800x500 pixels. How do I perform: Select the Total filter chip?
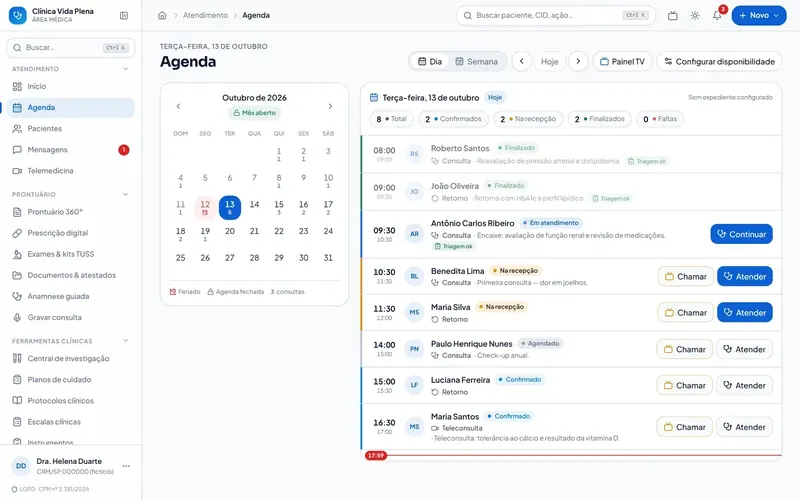tap(391, 119)
